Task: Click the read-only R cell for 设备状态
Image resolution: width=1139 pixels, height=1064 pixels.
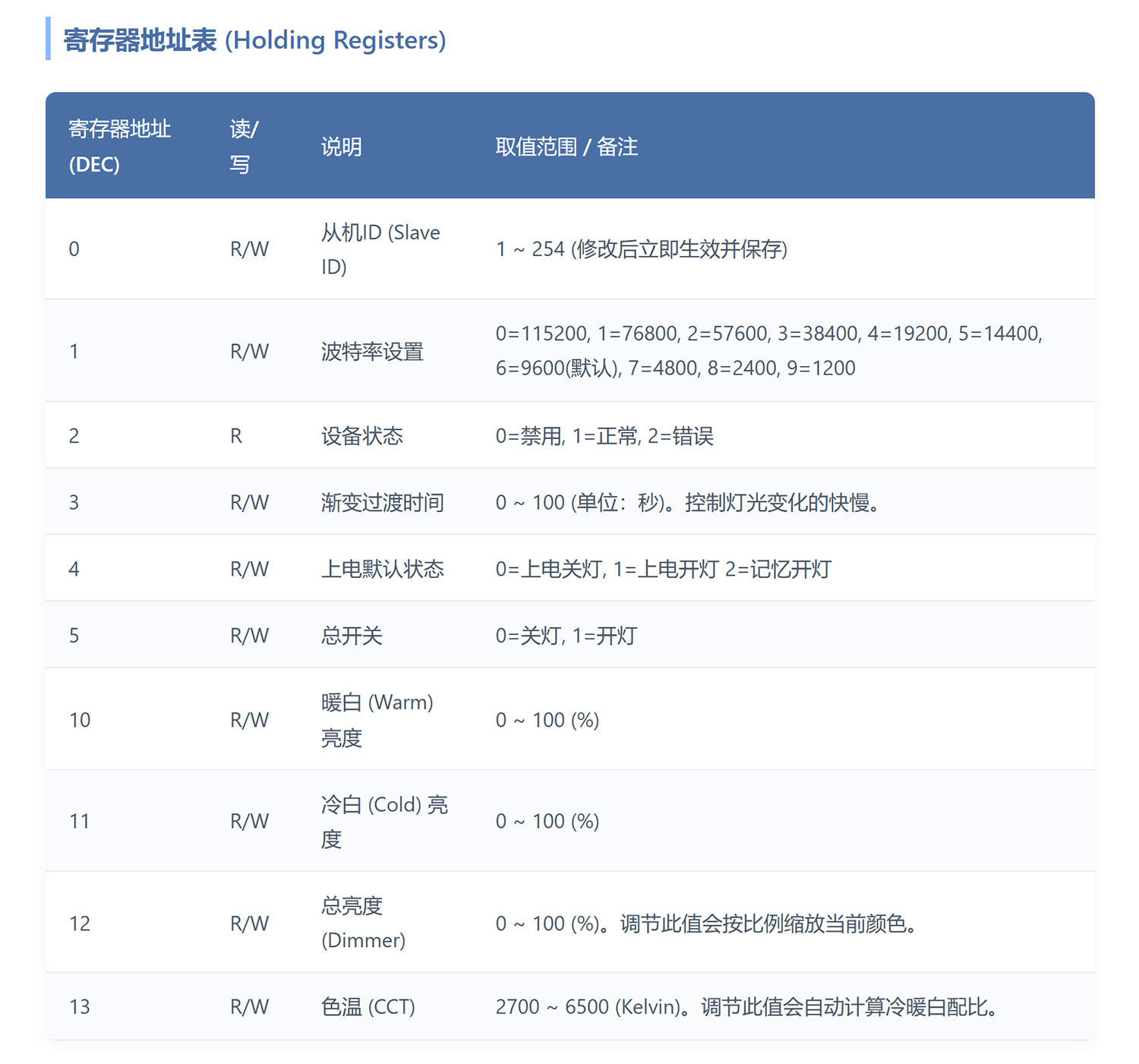Action: coord(236,436)
